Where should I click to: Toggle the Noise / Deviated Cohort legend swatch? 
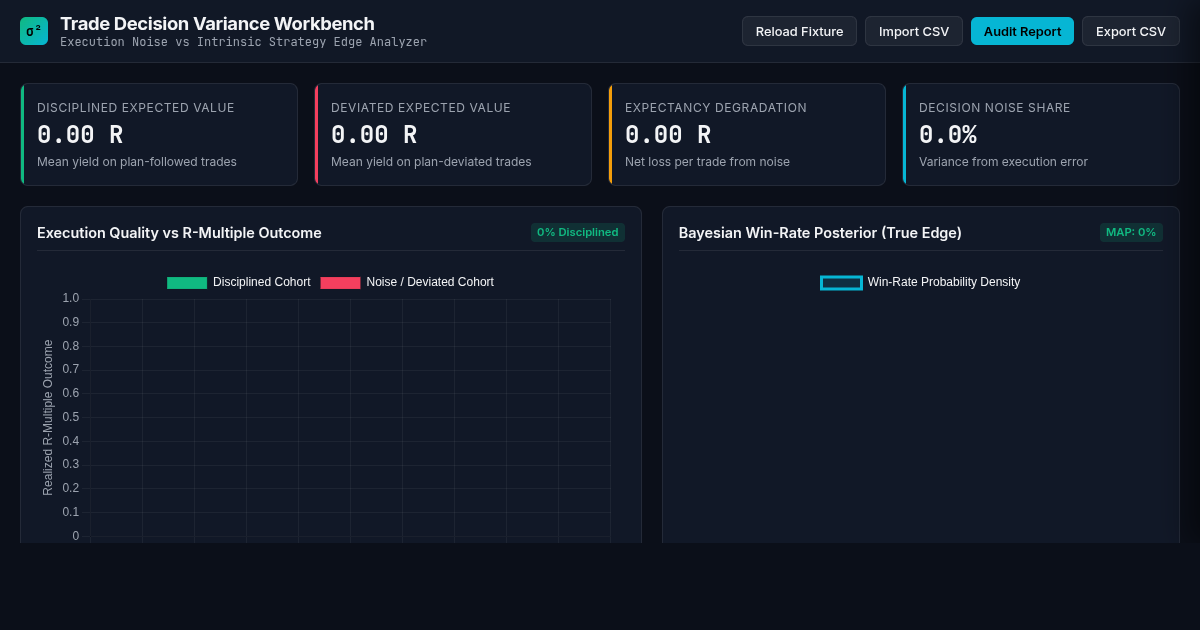(340, 283)
